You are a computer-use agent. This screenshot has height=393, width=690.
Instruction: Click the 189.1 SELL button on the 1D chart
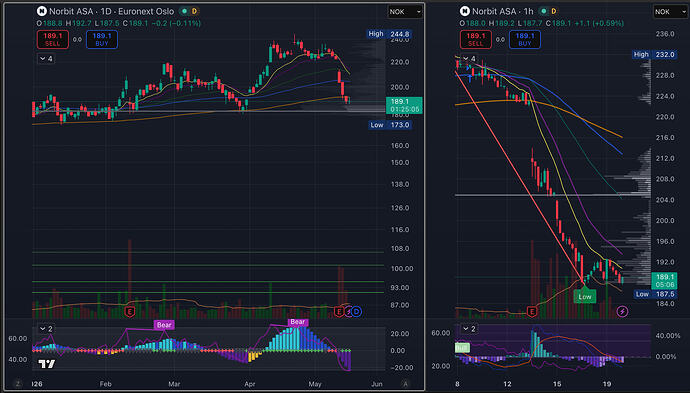point(53,39)
